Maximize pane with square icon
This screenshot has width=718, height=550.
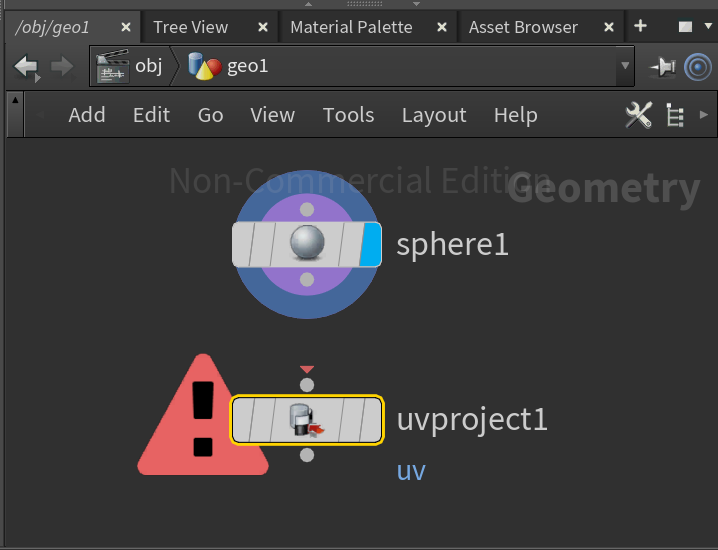[x=685, y=27]
